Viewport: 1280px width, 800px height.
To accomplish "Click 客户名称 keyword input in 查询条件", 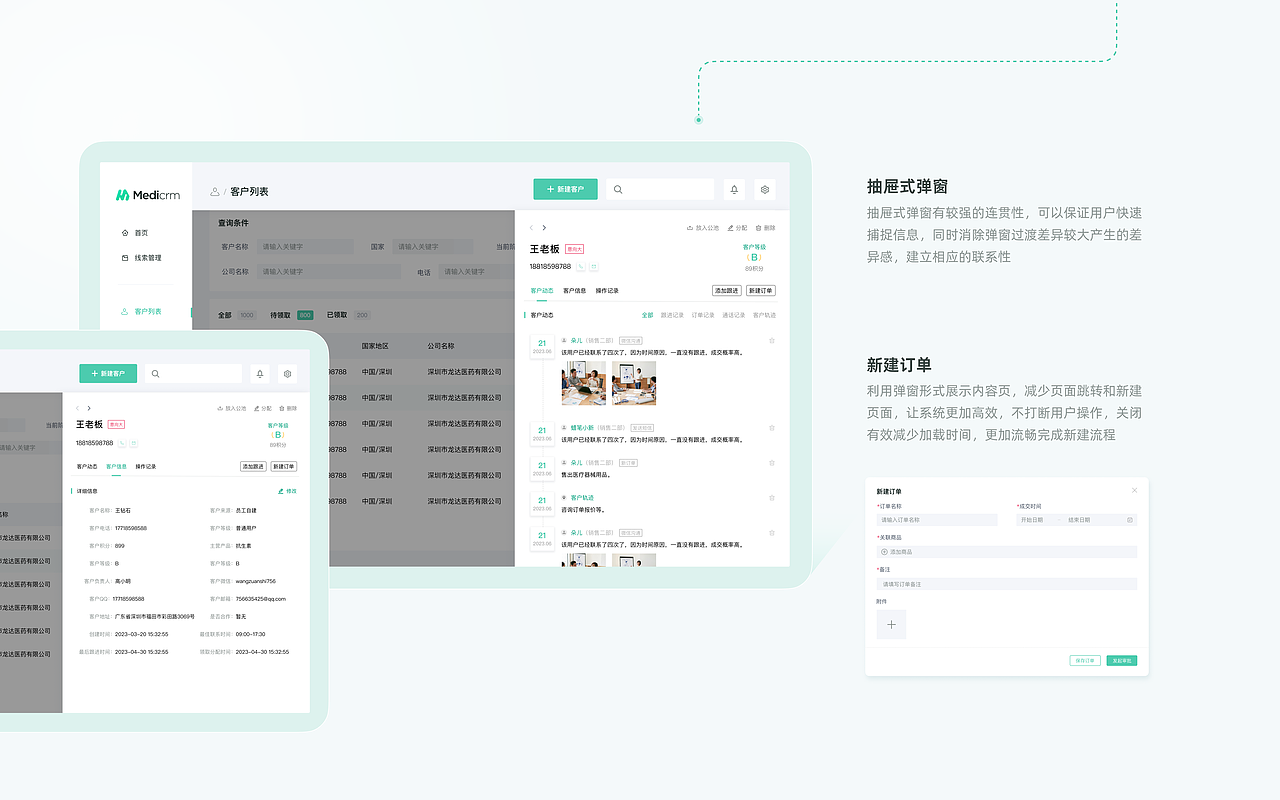I will point(306,246).
